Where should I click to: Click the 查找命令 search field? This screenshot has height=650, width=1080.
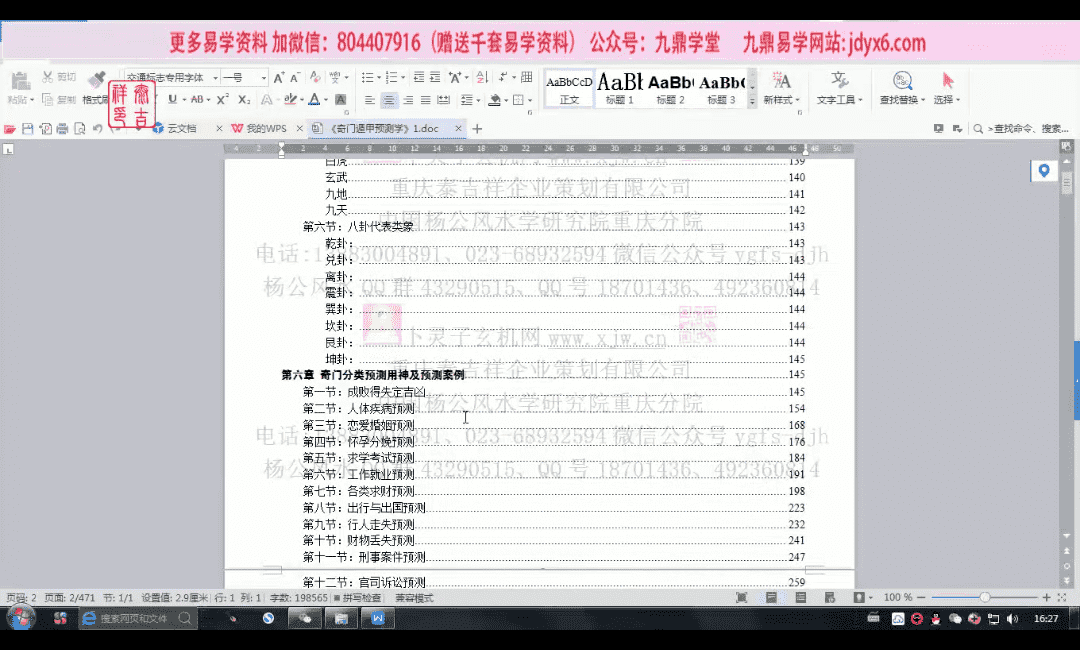coord(1025,129)
